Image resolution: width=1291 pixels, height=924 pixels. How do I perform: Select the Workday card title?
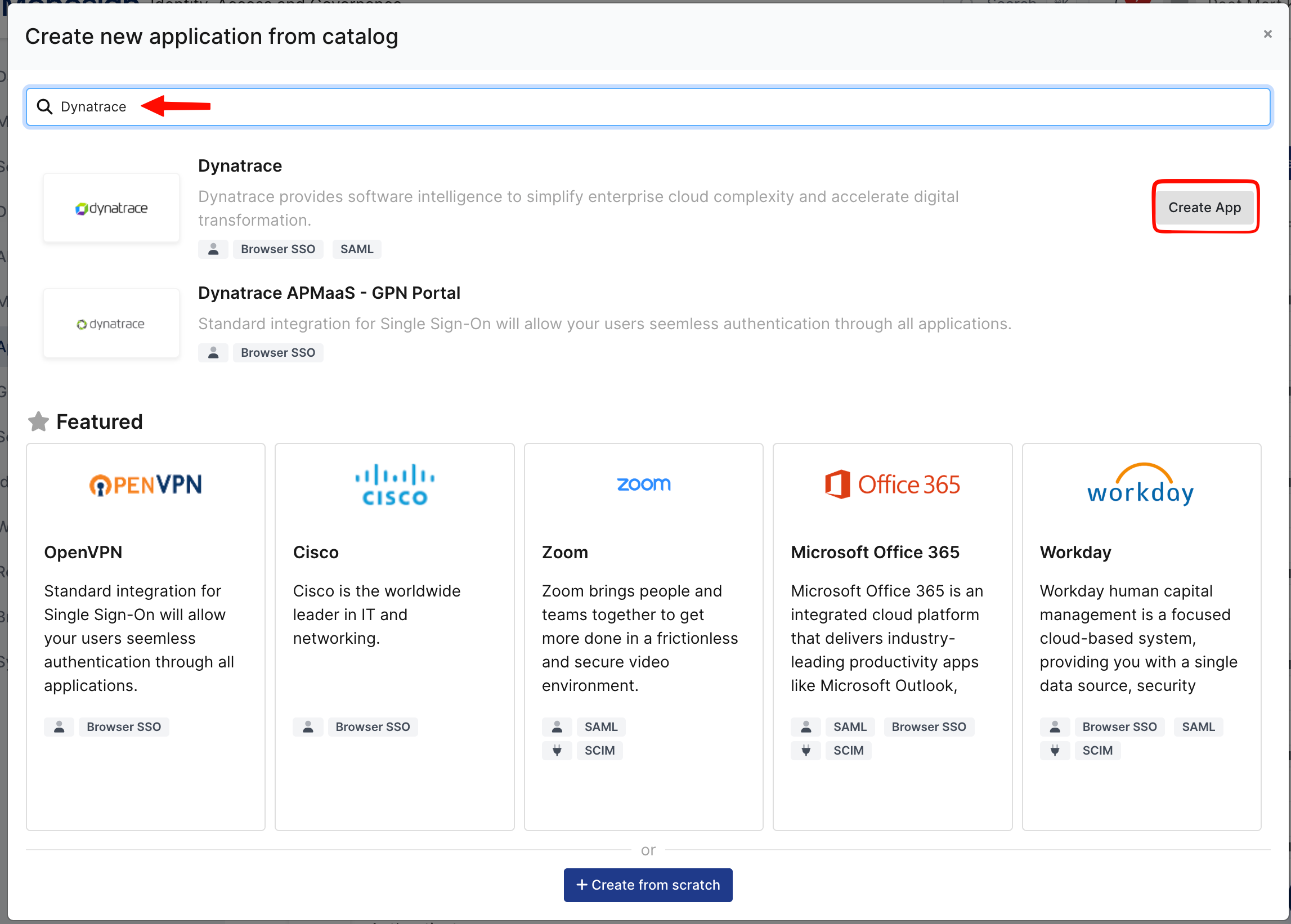tap(1075, 552)
